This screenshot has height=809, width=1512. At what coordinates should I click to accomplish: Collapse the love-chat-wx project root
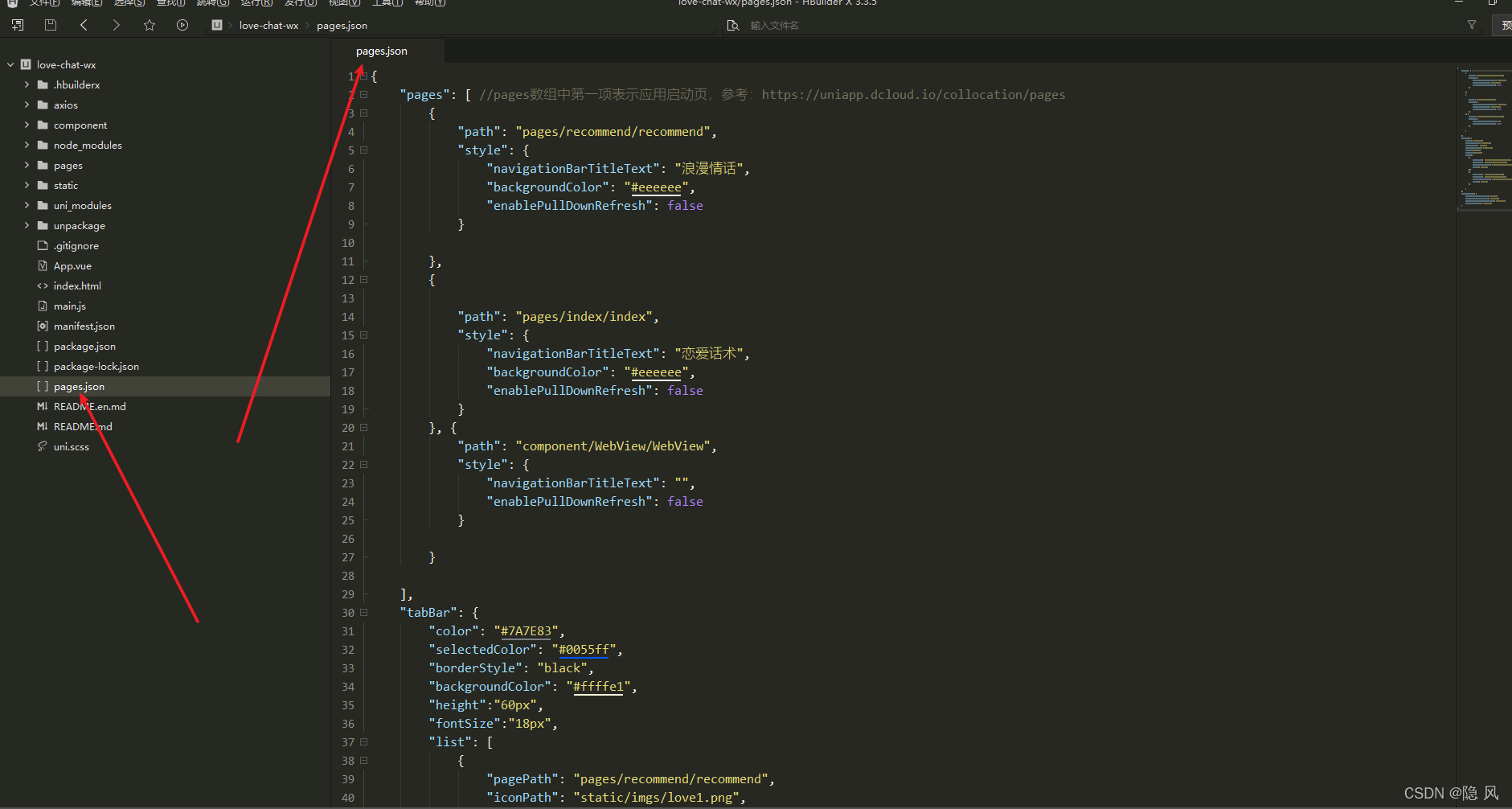(x=10, y=64)
